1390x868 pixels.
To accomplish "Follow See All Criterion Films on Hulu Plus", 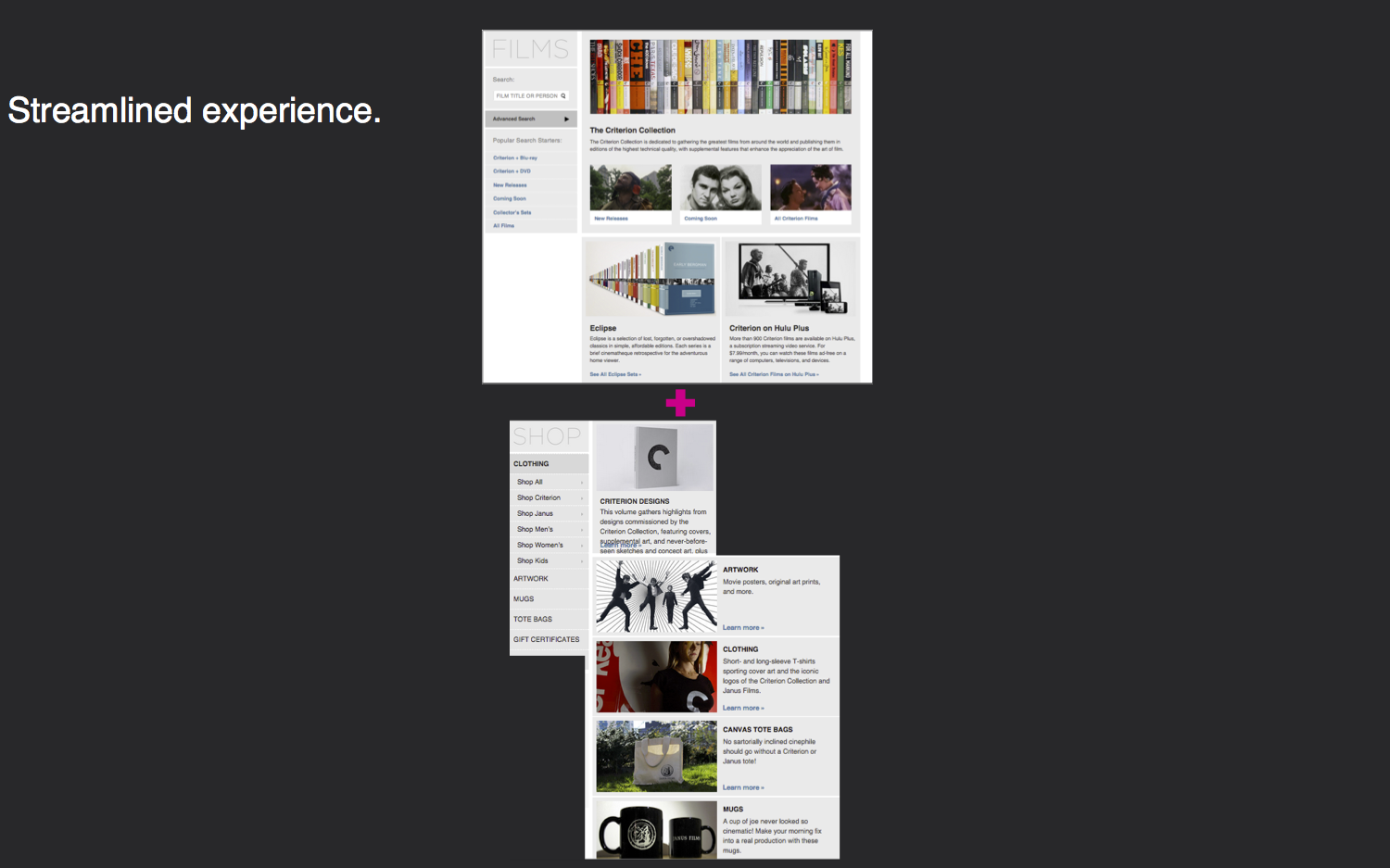I will 774,374.
